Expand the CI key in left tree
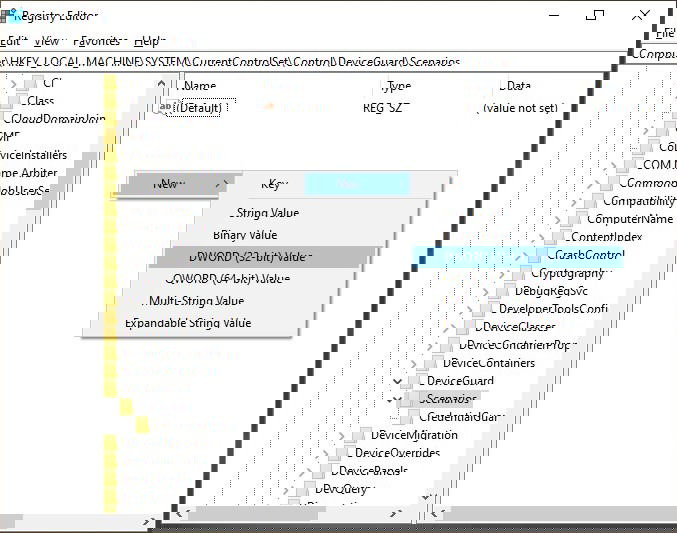 (13, 83)
